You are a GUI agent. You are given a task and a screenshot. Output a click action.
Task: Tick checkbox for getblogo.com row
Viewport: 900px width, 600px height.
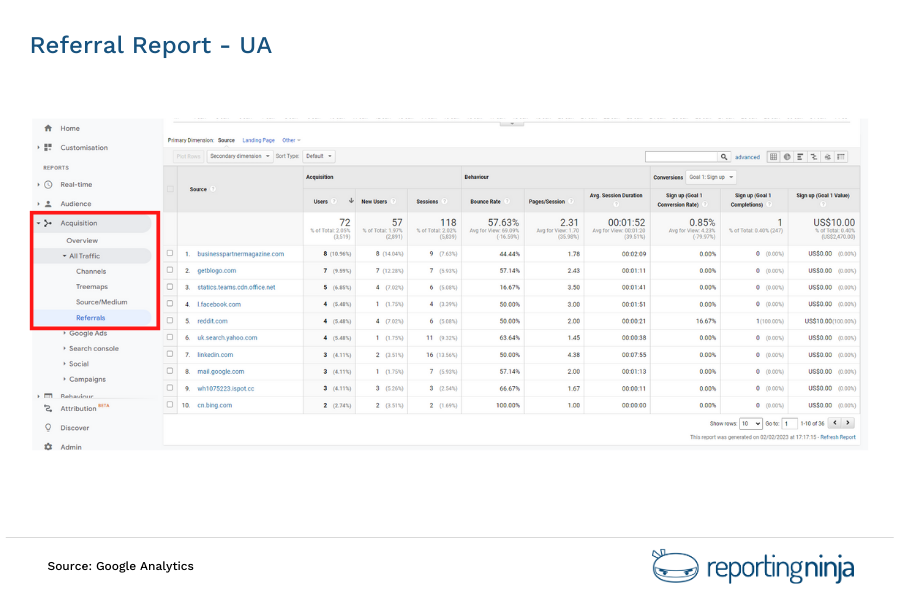[170, 270]
